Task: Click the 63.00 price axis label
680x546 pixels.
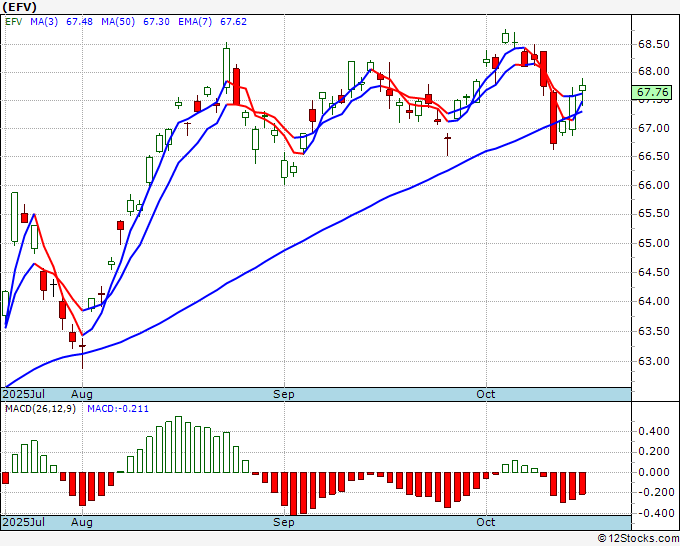Action: click(x=653, y=361)
